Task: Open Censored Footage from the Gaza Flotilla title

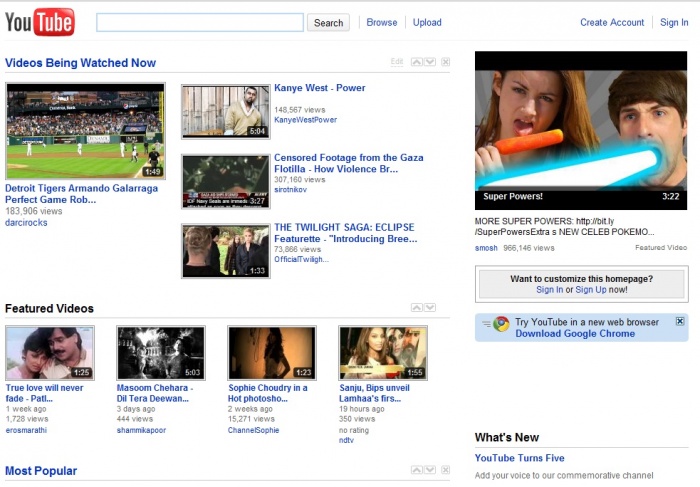Action: tap(349, 163)
